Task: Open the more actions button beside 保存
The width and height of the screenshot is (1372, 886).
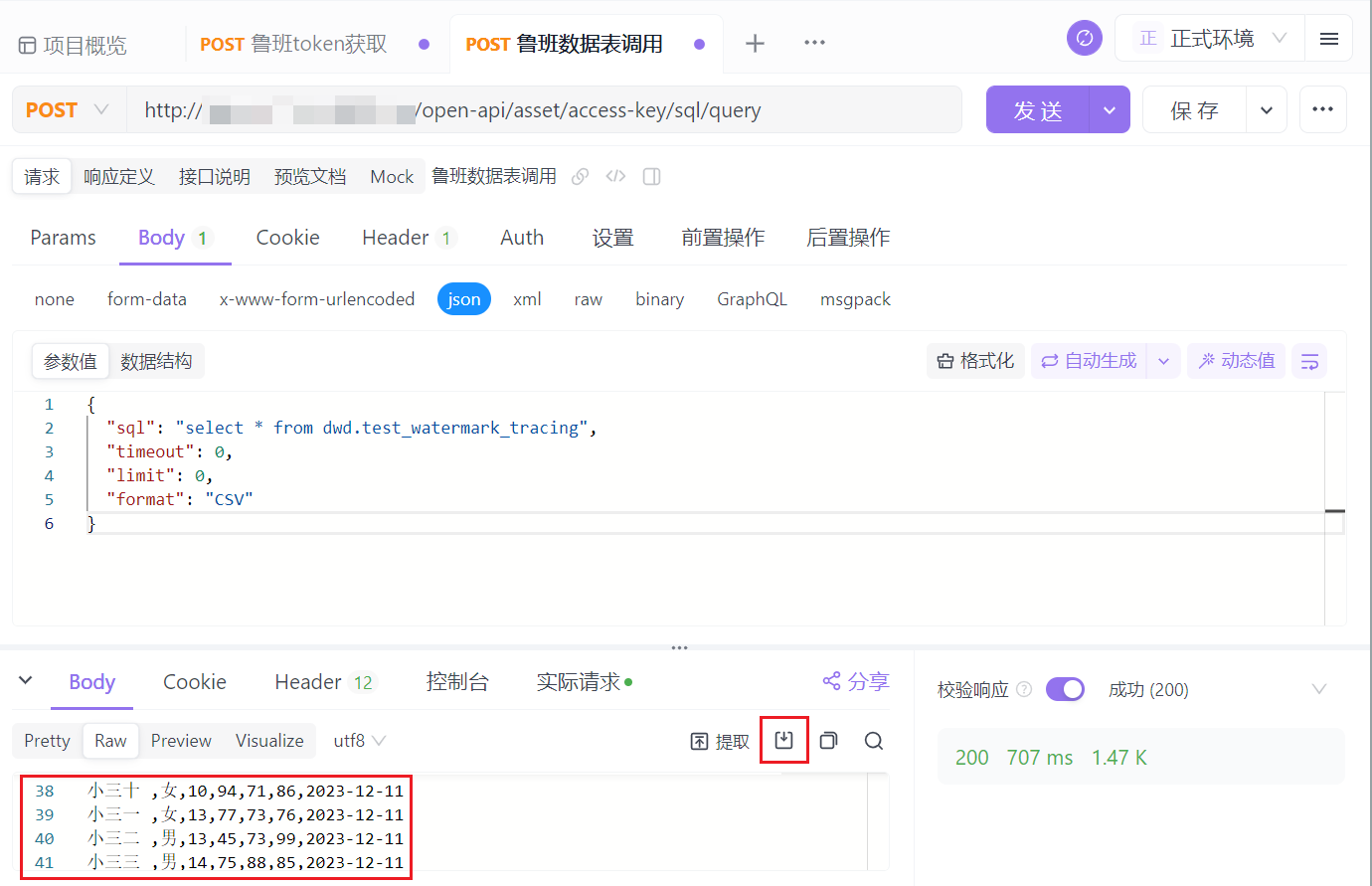Action: [1322, 109]
